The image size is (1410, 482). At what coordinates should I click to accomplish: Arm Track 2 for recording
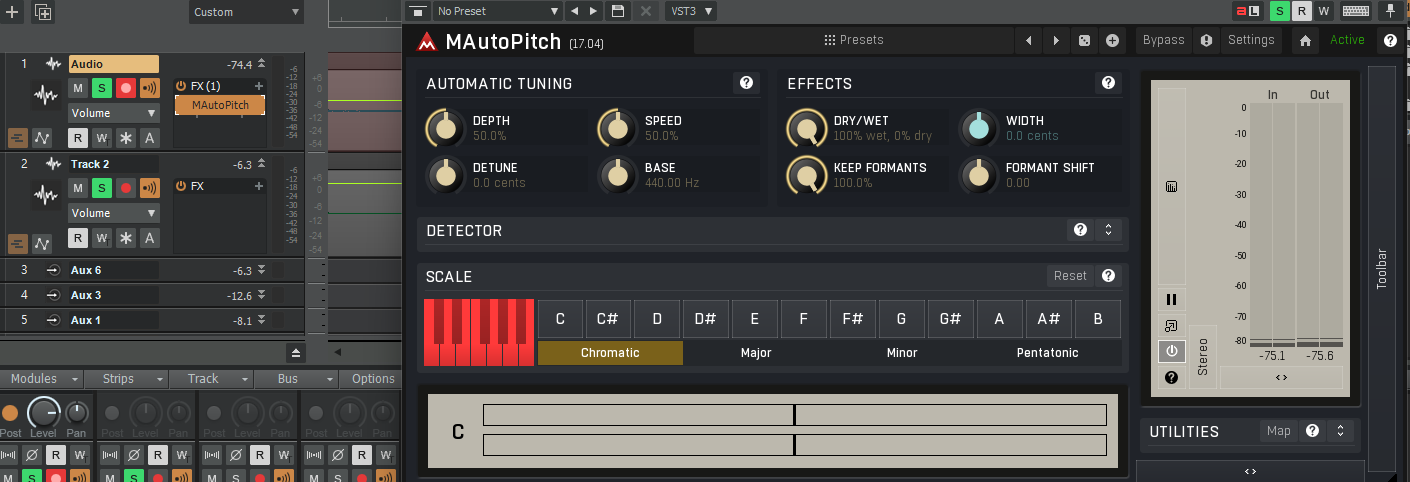126,188
